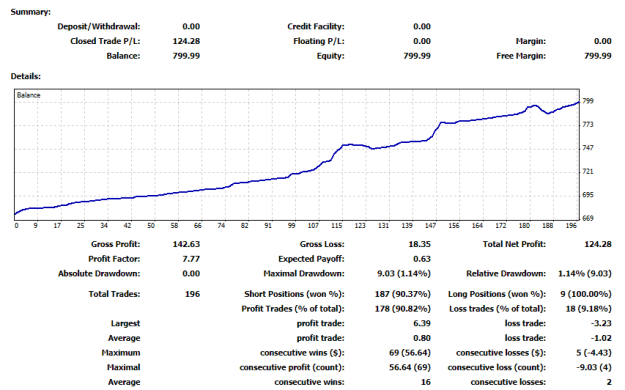
Task: Click the average consecutive losses value 2
Action: pyautogui.click(x=609, y=382)
